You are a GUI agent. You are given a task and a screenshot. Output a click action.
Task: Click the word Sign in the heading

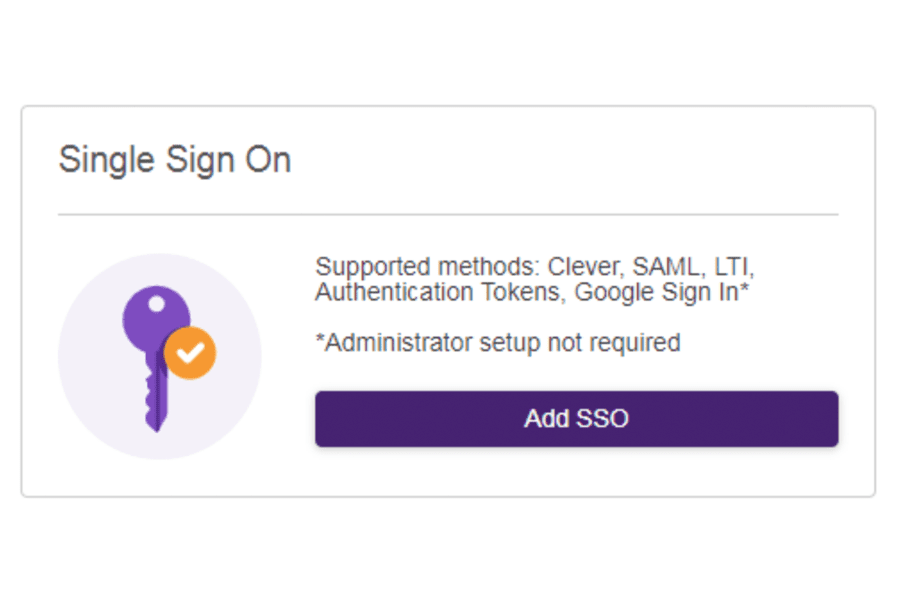coord(200,160)
